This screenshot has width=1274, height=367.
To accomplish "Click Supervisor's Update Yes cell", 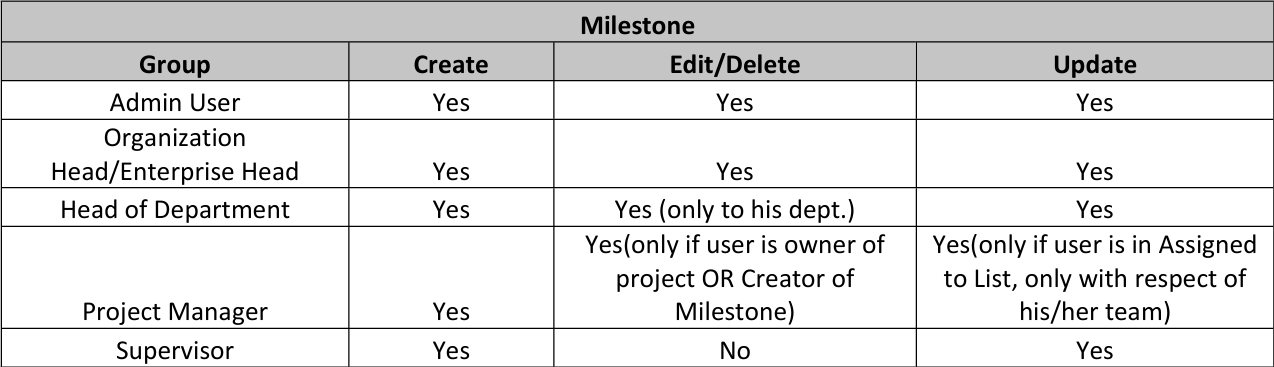I will pos(1094,350).
